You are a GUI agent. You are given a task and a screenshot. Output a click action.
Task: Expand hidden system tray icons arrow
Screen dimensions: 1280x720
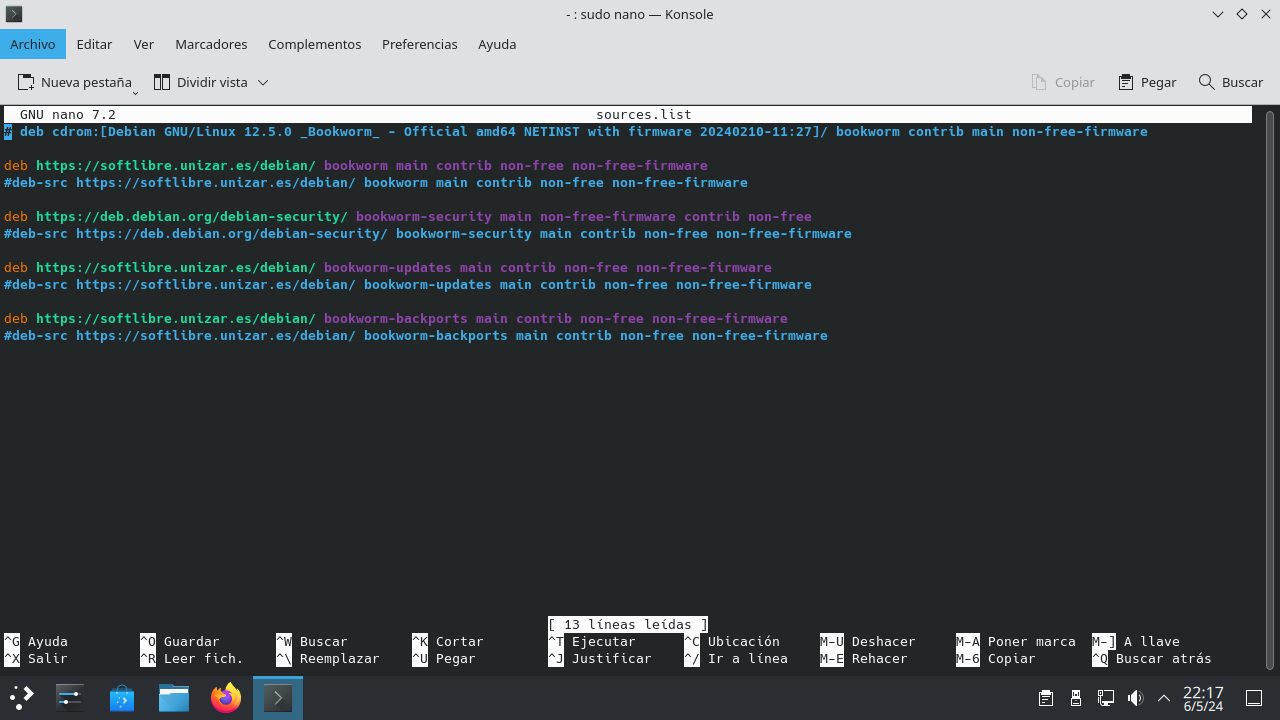(x=1164, y=698)
